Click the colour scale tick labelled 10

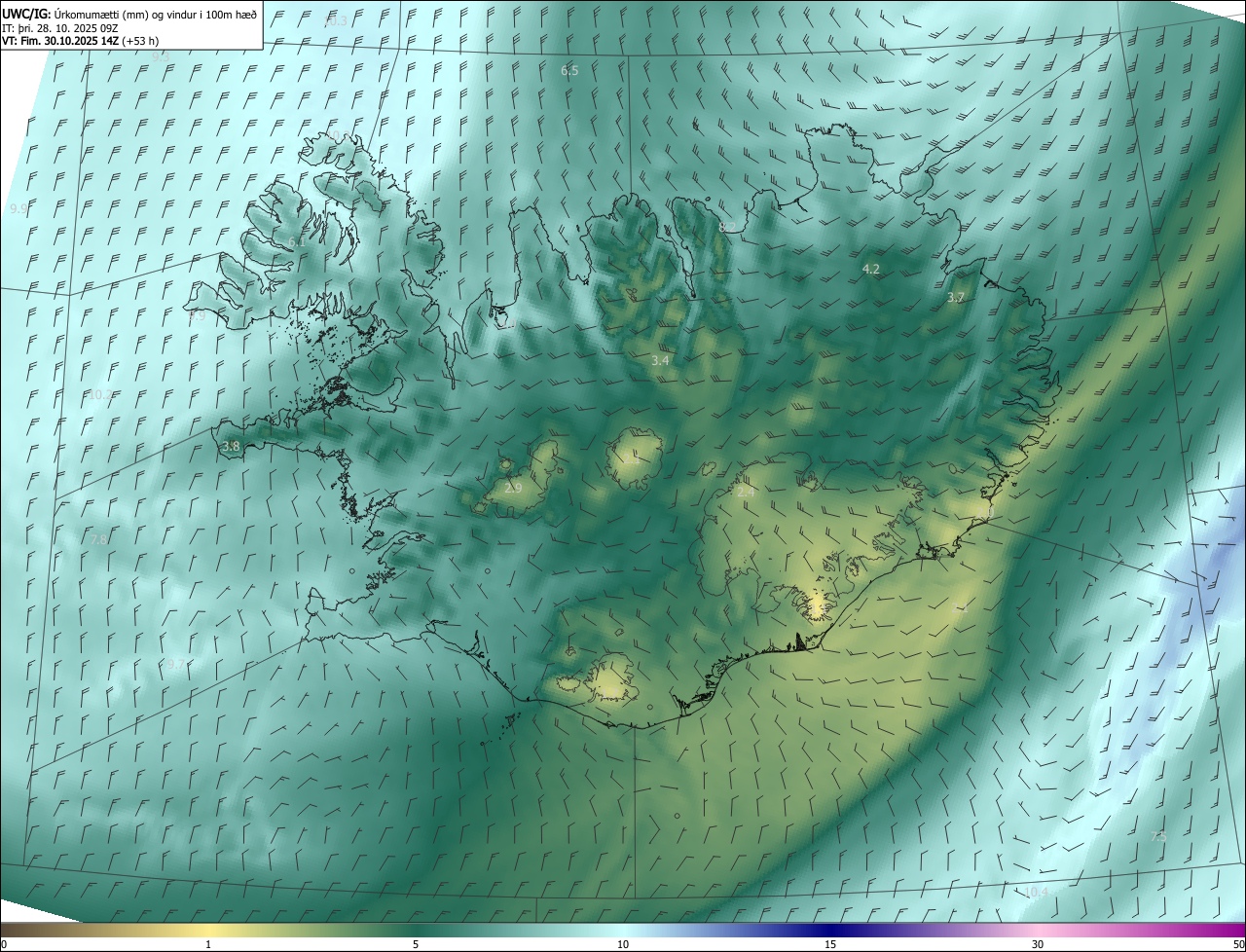click(x=623, y=944)
